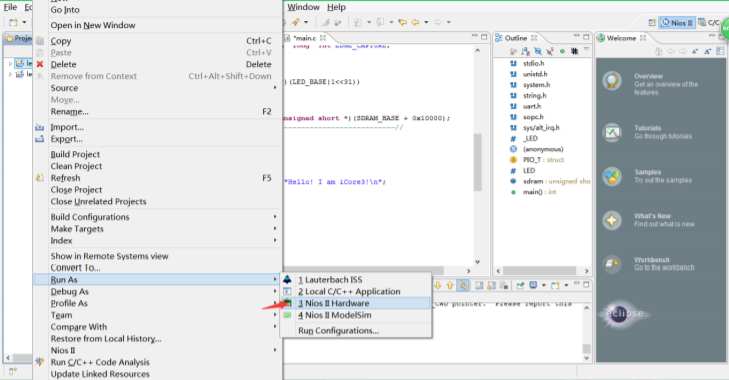Click the console Pin Console icon
Screen dimensions: 729x380
coord(520,286)
